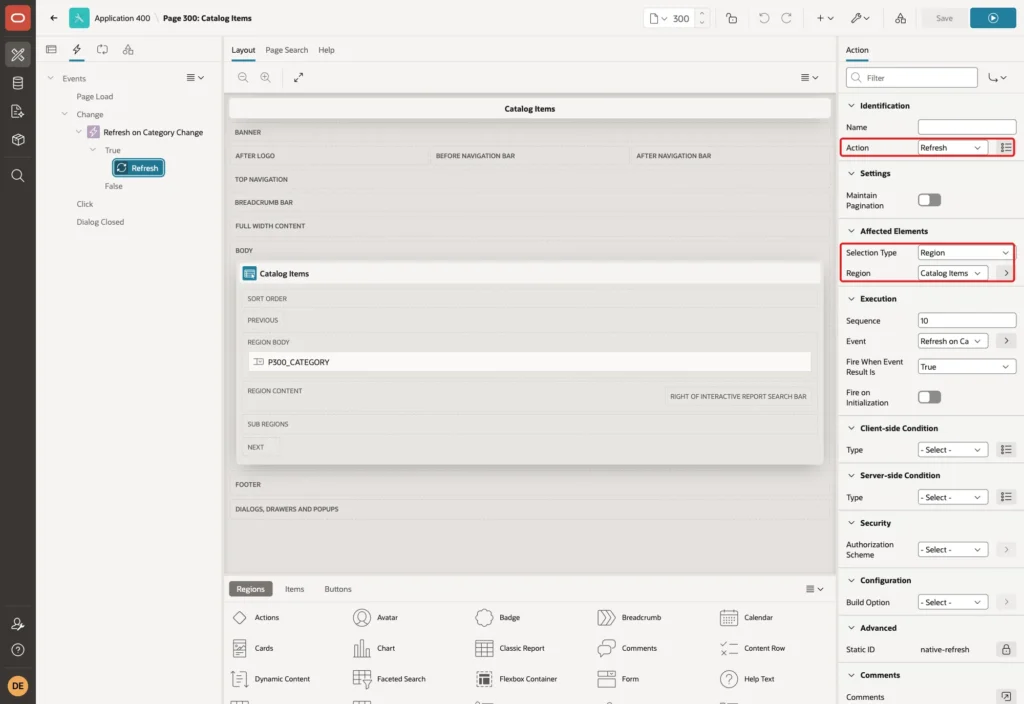
Task: Open Authorization Scheme dropdown
Action: tap(953, 549)
